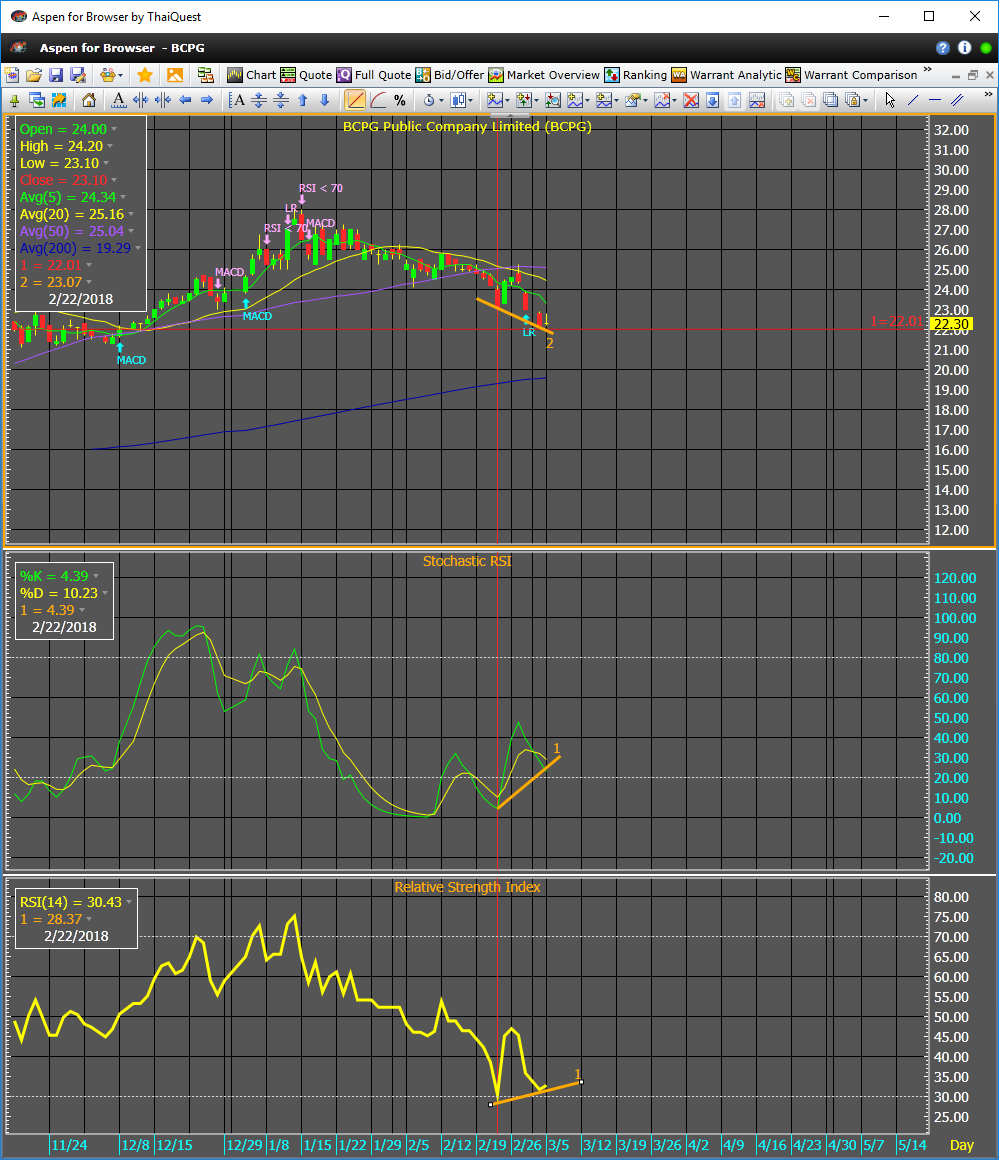Click the blue right arrow
999x1160 pixels.
click(x=207, y=100)
